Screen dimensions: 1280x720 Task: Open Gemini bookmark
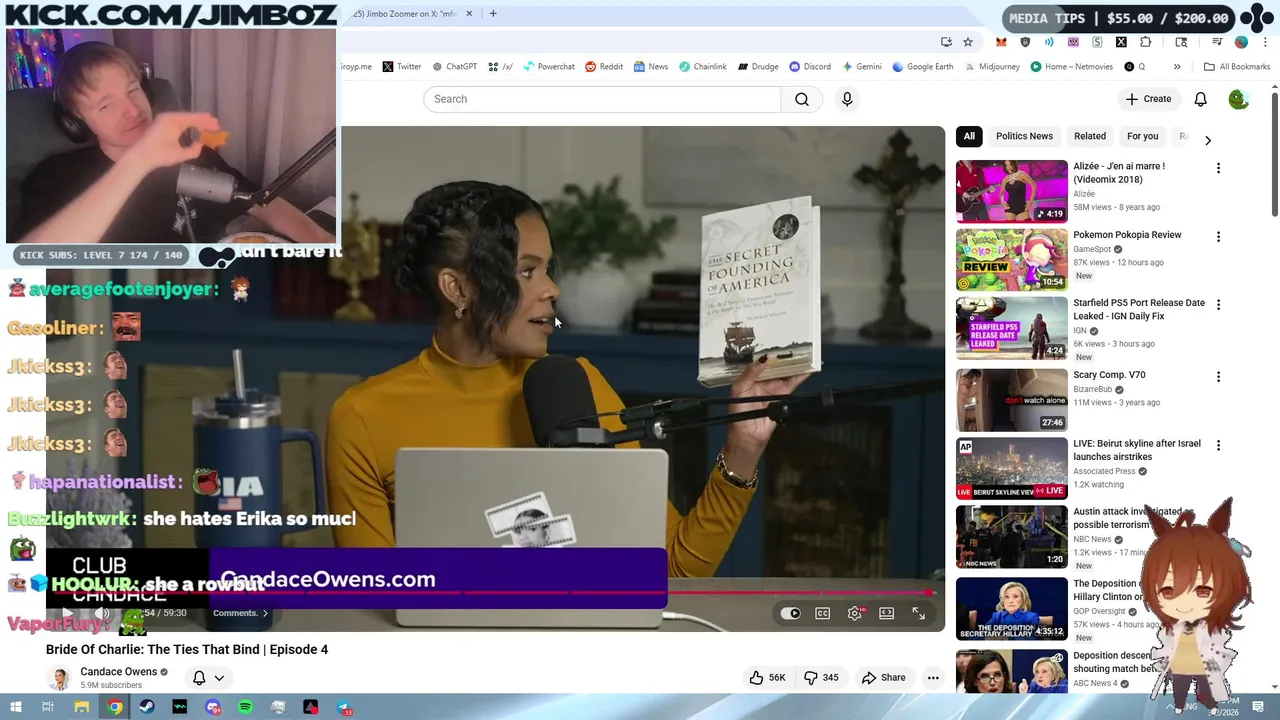[x=861, y=67]
